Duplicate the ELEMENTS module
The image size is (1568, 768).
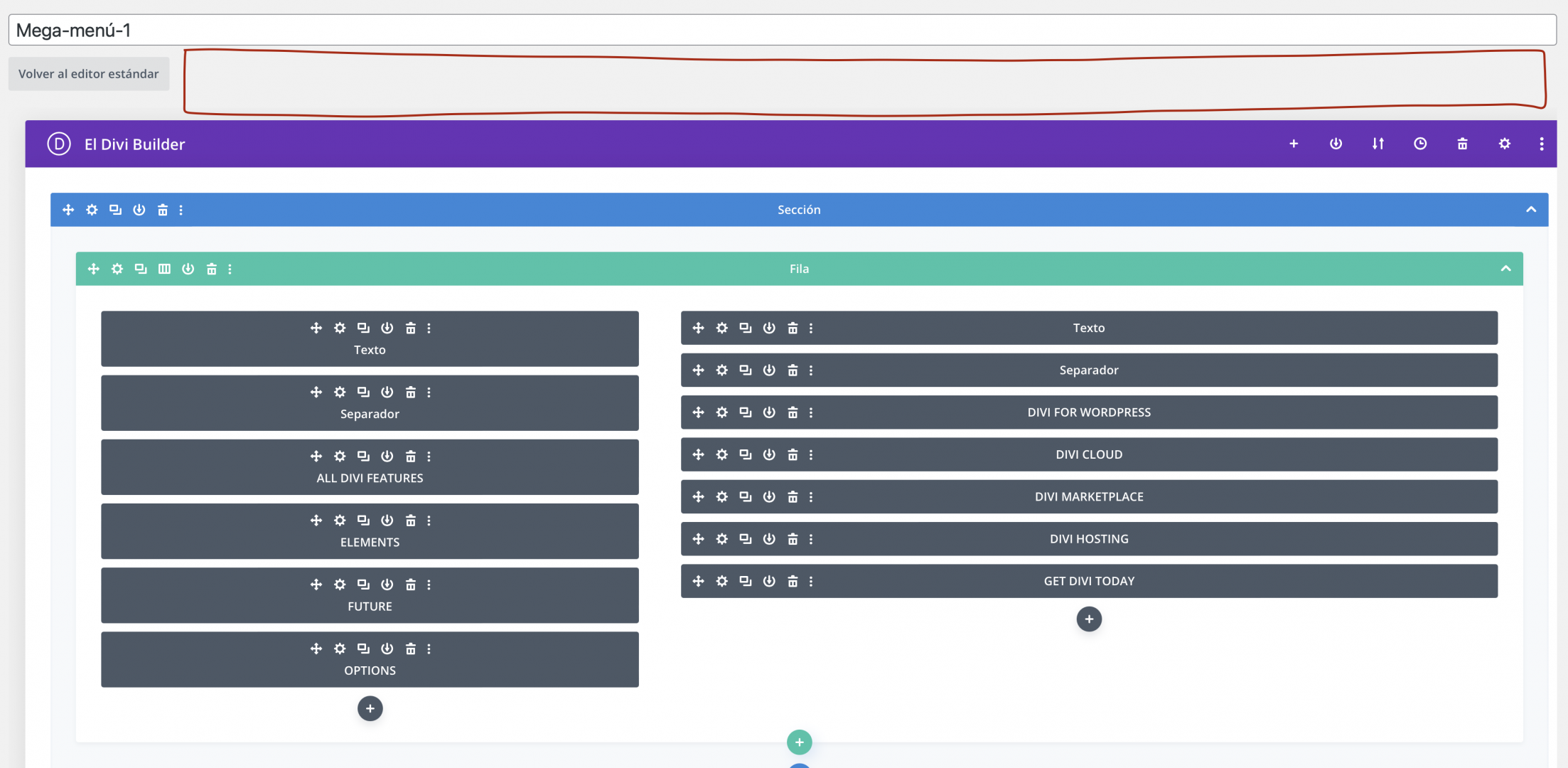click(363, 521)
